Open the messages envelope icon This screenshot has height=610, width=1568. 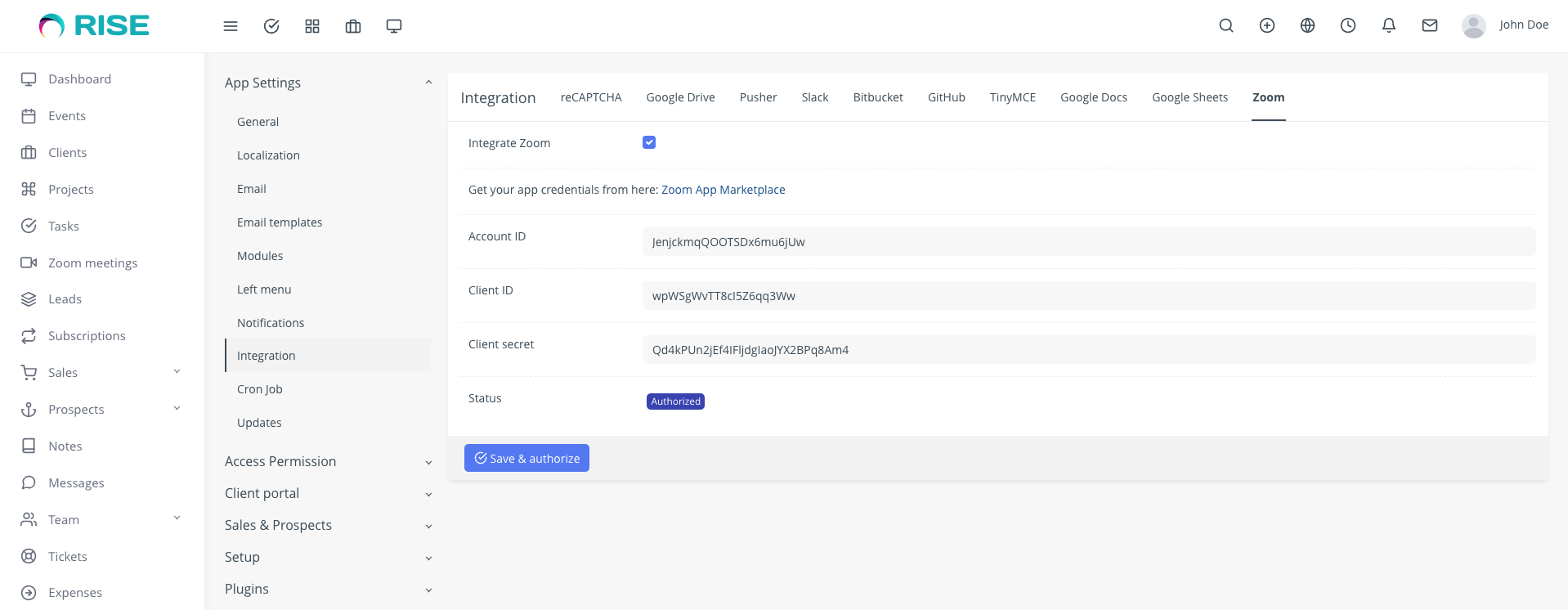click(1429, 25)
